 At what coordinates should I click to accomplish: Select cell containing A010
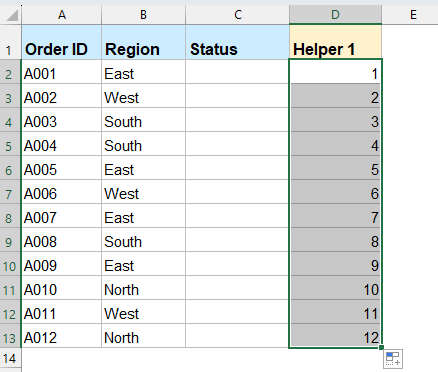click(x=62, y=288)
